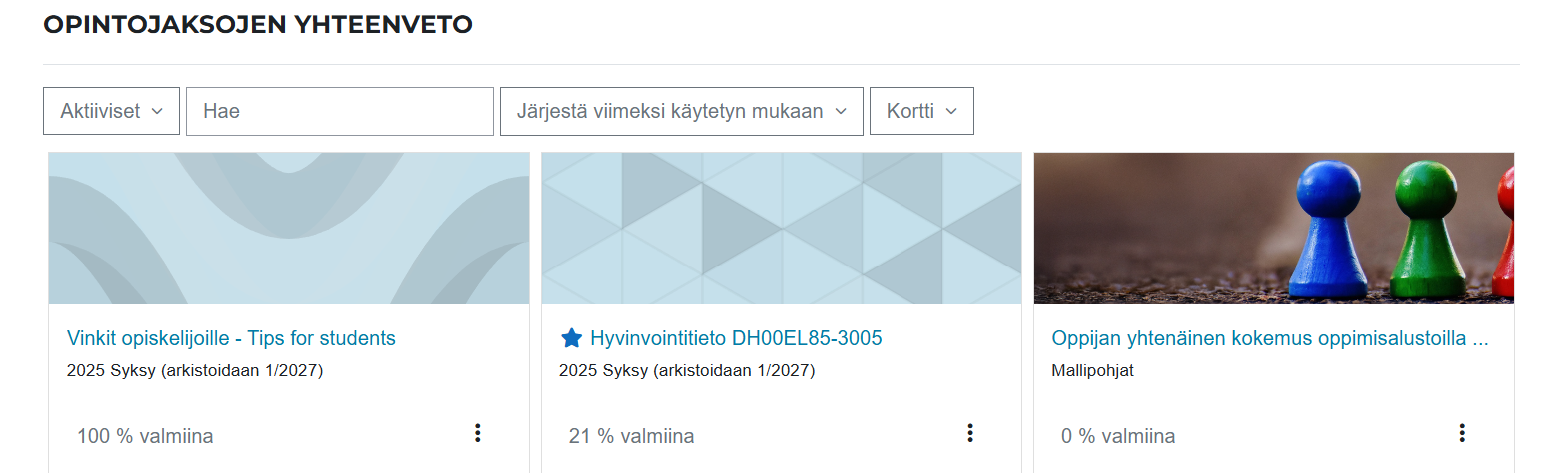Click the wavy pattern image of Vinkit course
This screenshot has width=1544, height=473.
pos(289,228)
